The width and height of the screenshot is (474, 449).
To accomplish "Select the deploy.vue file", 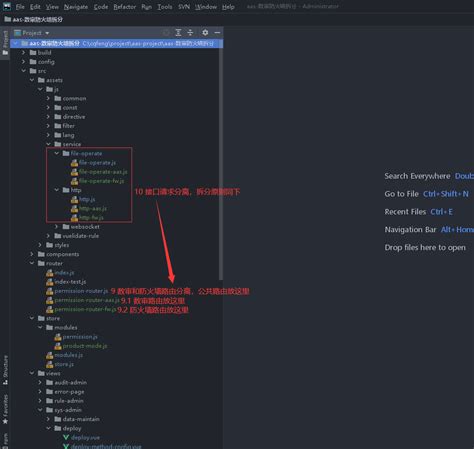I will [81, 437].
